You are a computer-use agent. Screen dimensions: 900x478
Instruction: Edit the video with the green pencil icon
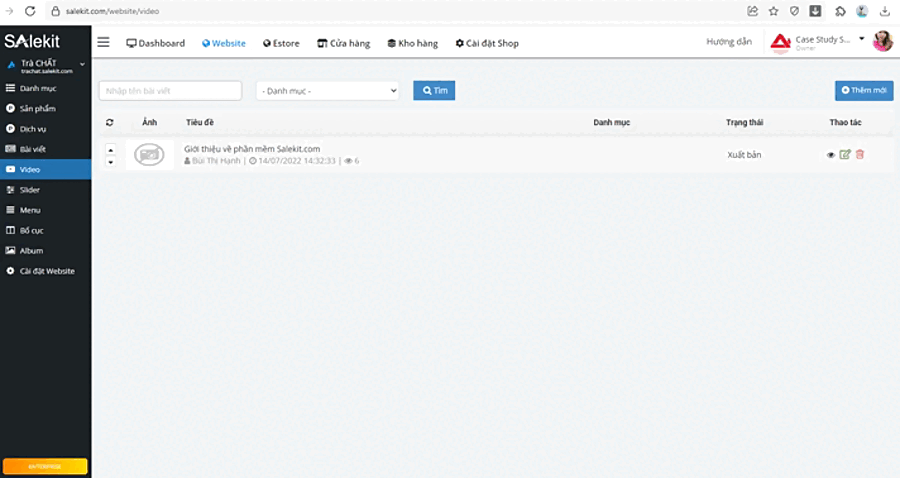tap(845, 154)
